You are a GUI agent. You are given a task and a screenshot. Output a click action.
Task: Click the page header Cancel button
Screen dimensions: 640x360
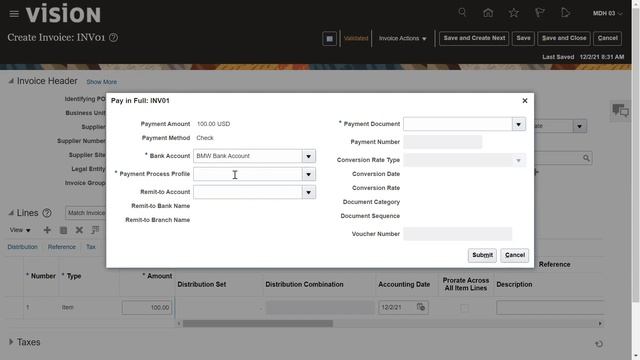click(607, 38)
